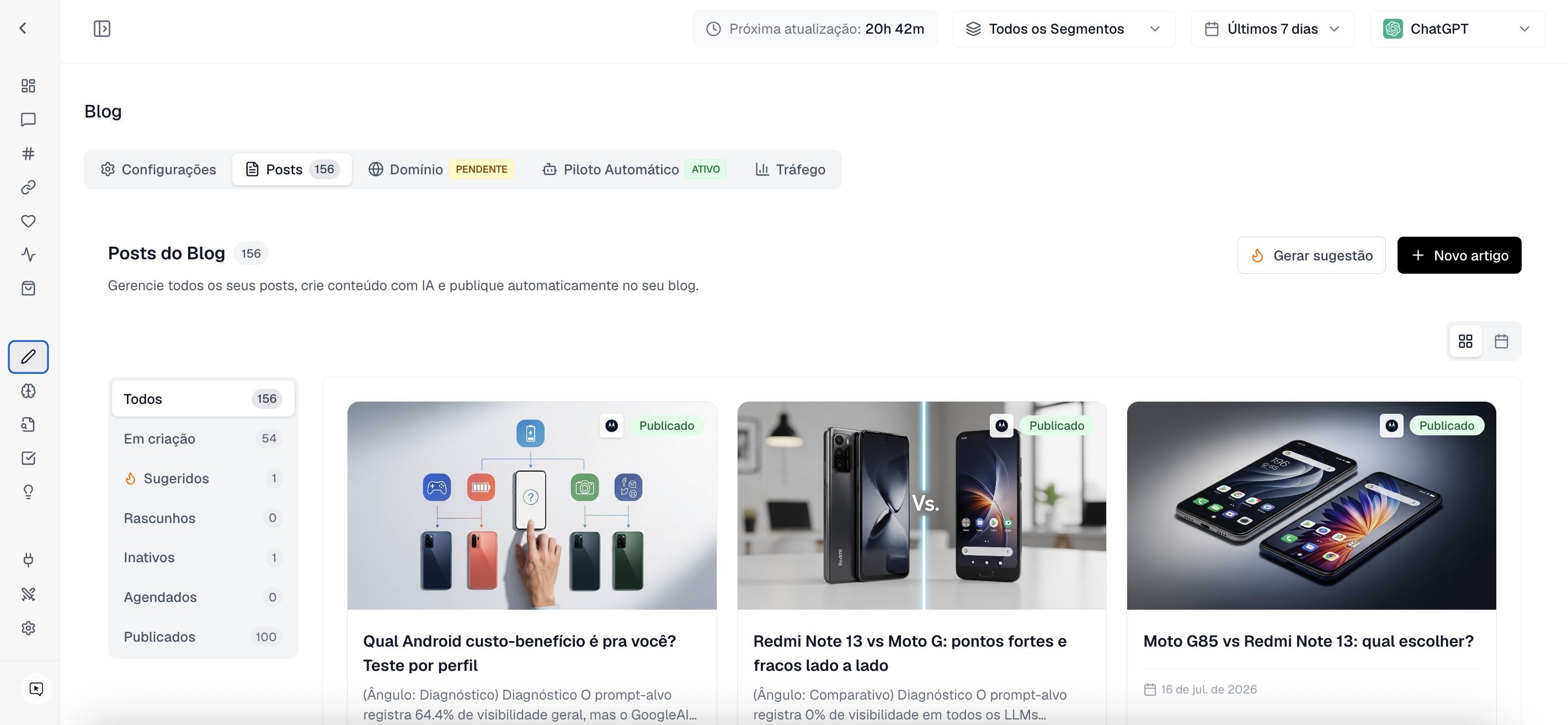The width and height of the screenshot is (1568, 725).
Task: Filter posts by Agendados
Action: (x=202, y=597)
